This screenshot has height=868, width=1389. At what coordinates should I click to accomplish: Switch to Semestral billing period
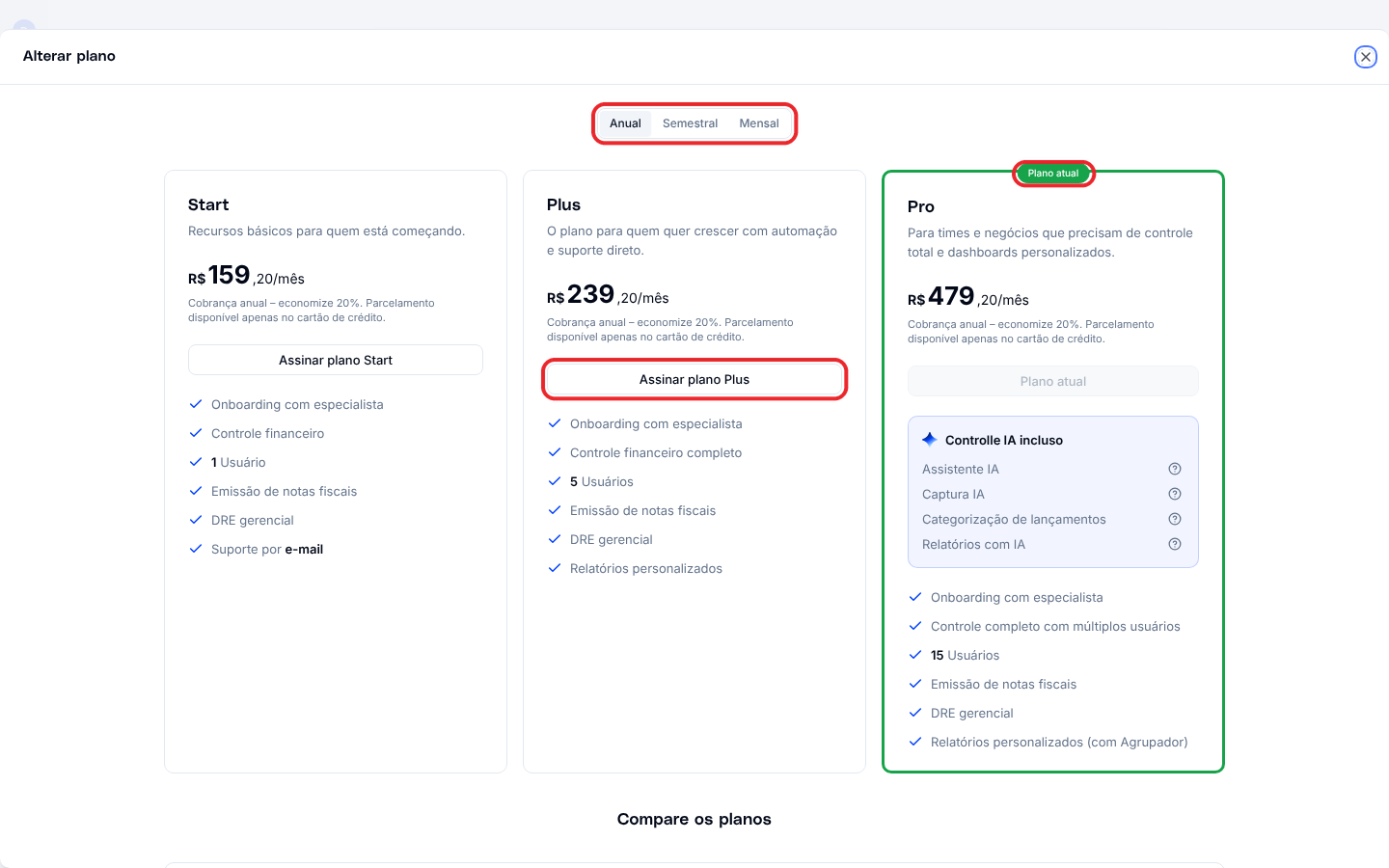click(690, 123)
